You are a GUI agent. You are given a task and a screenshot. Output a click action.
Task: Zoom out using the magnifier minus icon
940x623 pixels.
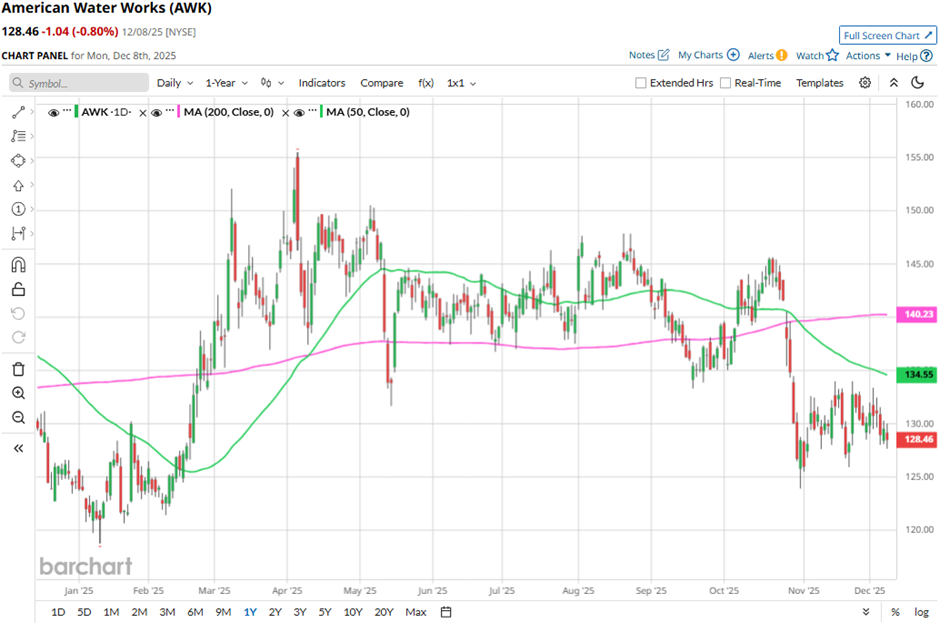(18, 418)
